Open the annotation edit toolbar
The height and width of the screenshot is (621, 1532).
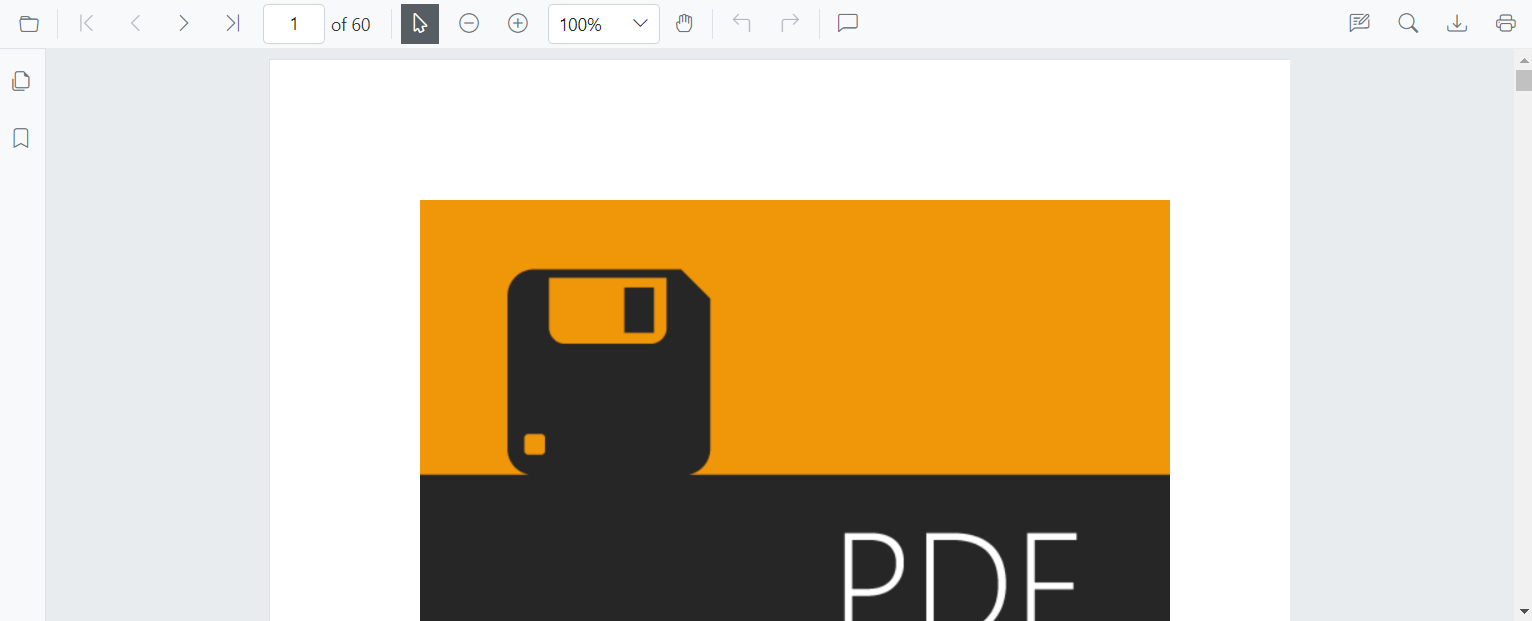(x=1359, y=24)
